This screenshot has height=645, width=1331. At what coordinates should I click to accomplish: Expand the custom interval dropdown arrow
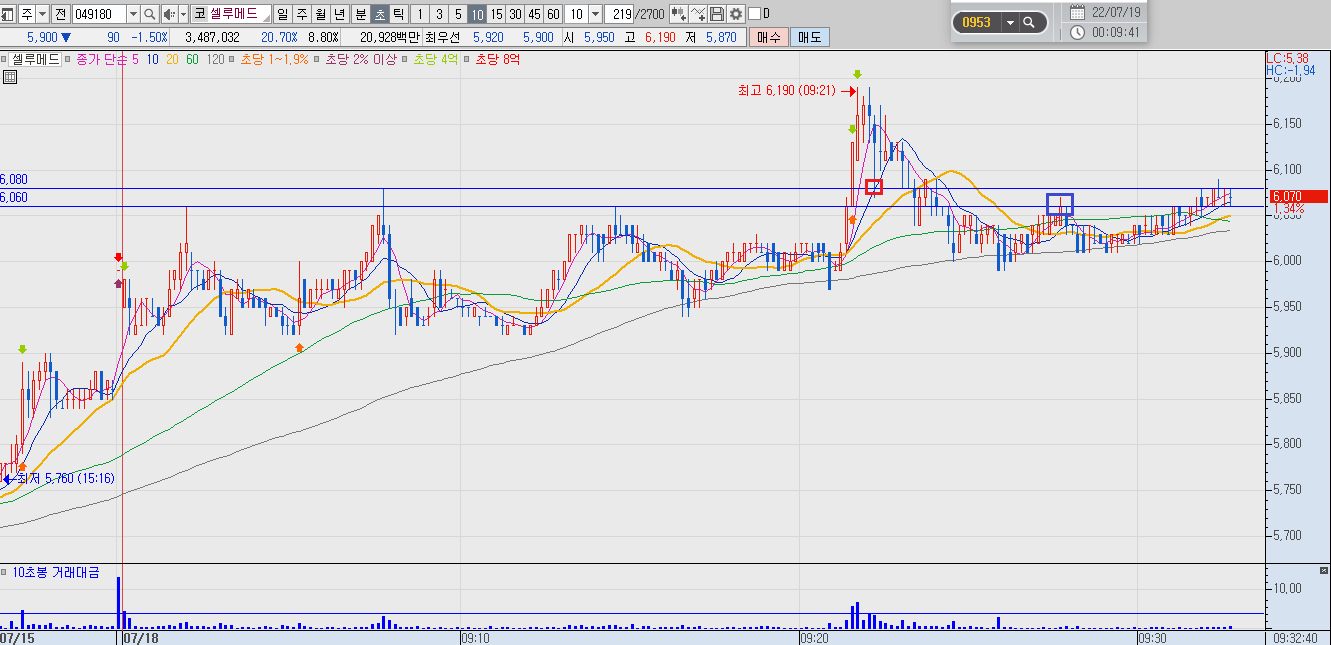[x=596, y=14]
